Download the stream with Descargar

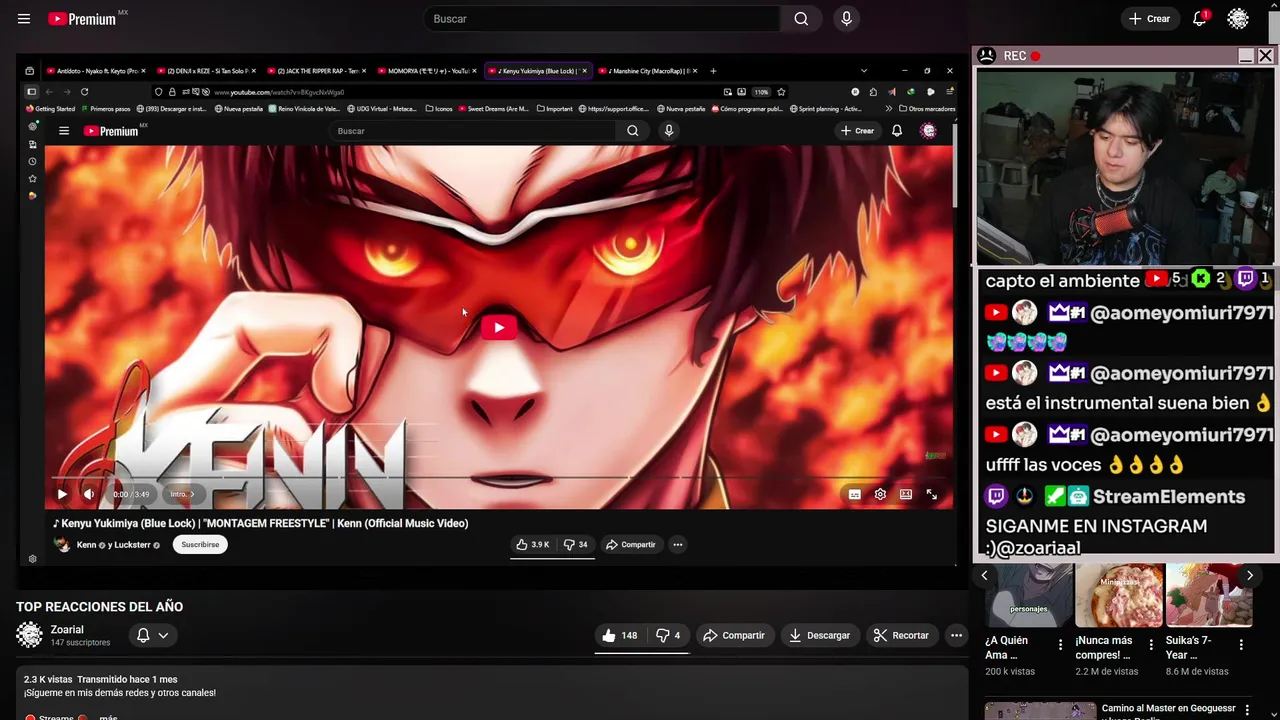tap(819, 635)
